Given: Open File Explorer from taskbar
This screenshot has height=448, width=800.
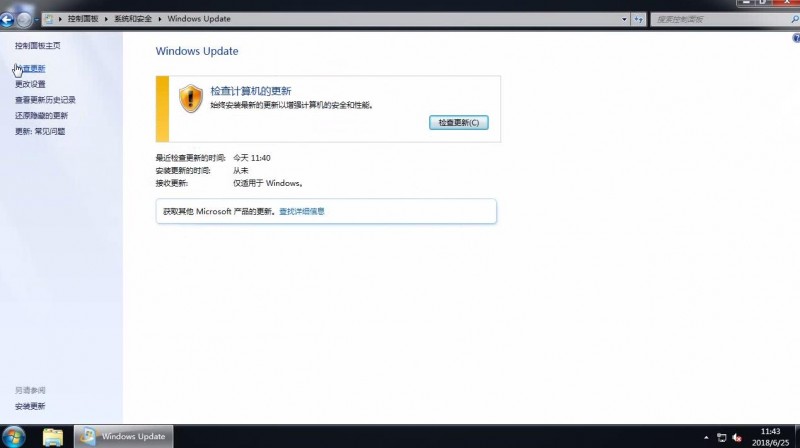Looking at the screenshot, I should (53, 437).
